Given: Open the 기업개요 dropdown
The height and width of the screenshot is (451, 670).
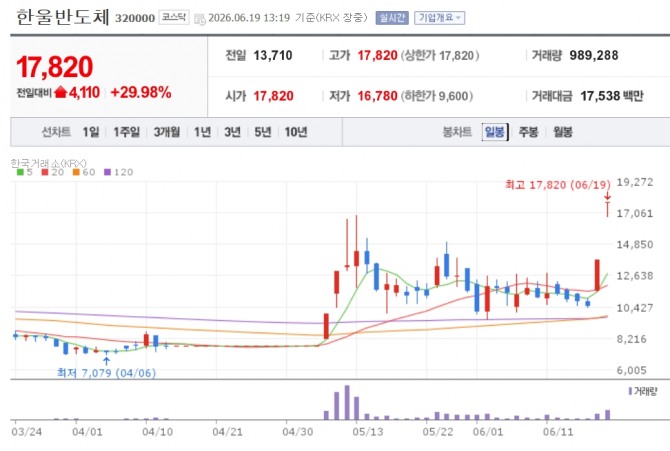Looking at the screenshot, I should (439, 18).
